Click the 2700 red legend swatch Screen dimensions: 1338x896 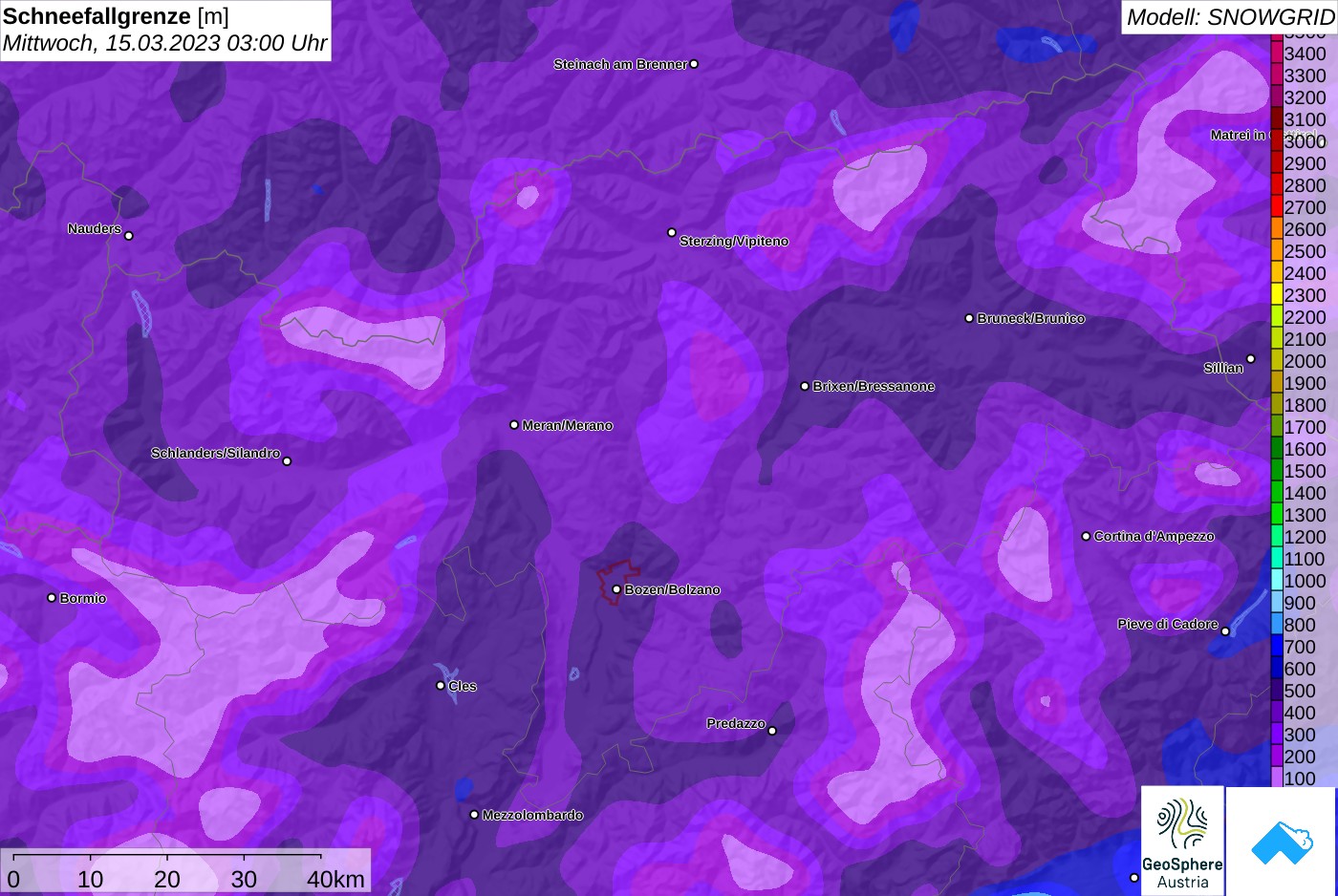click(x=1276, y=207)
